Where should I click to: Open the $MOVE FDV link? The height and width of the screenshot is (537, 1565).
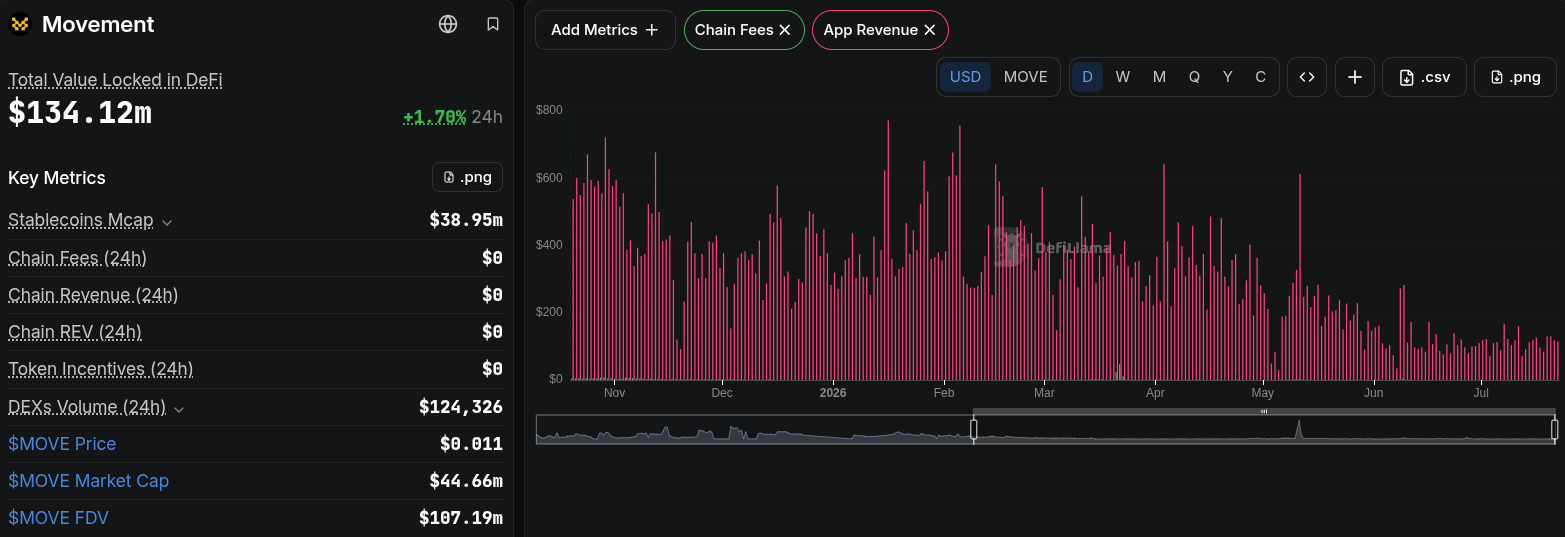click(x=58, y=518)
